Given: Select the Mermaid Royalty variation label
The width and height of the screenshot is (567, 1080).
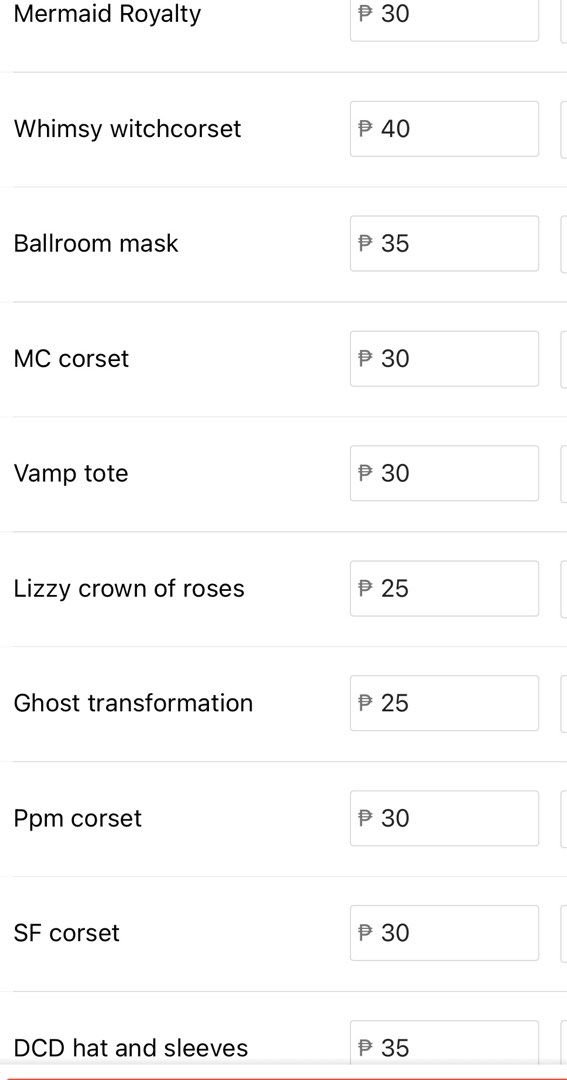Looking at the screenshot, I should 107,14.
